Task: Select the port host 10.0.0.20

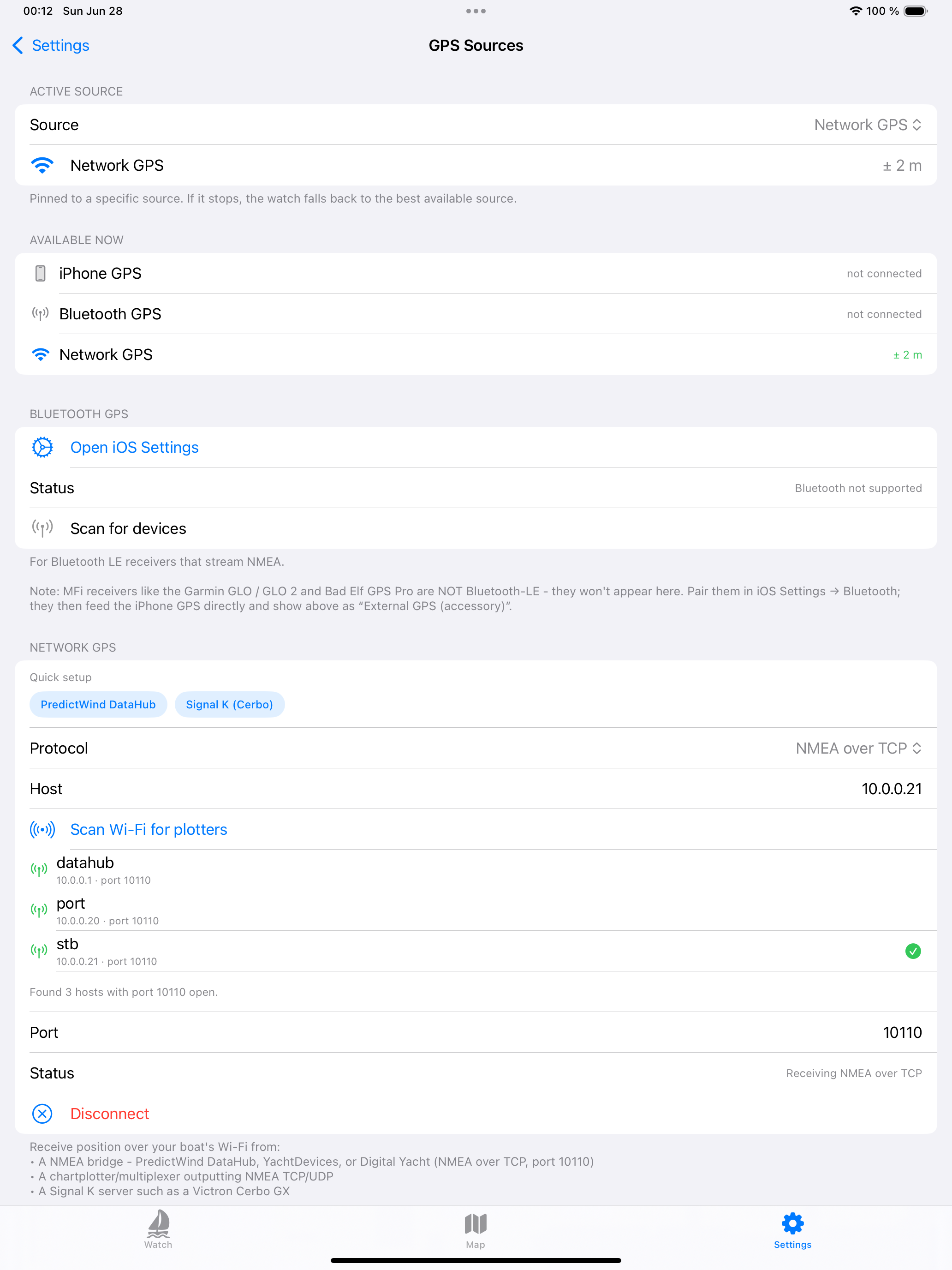Action: (x=476, y=911)
